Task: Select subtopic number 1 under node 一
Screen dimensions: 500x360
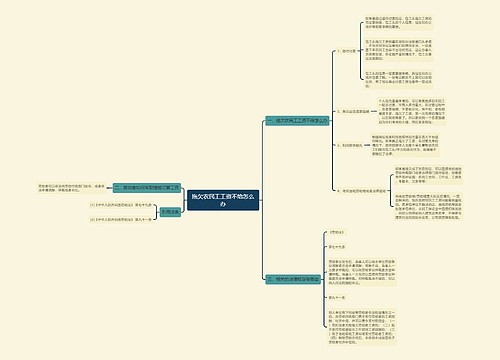Action: [x=346, y=51]
